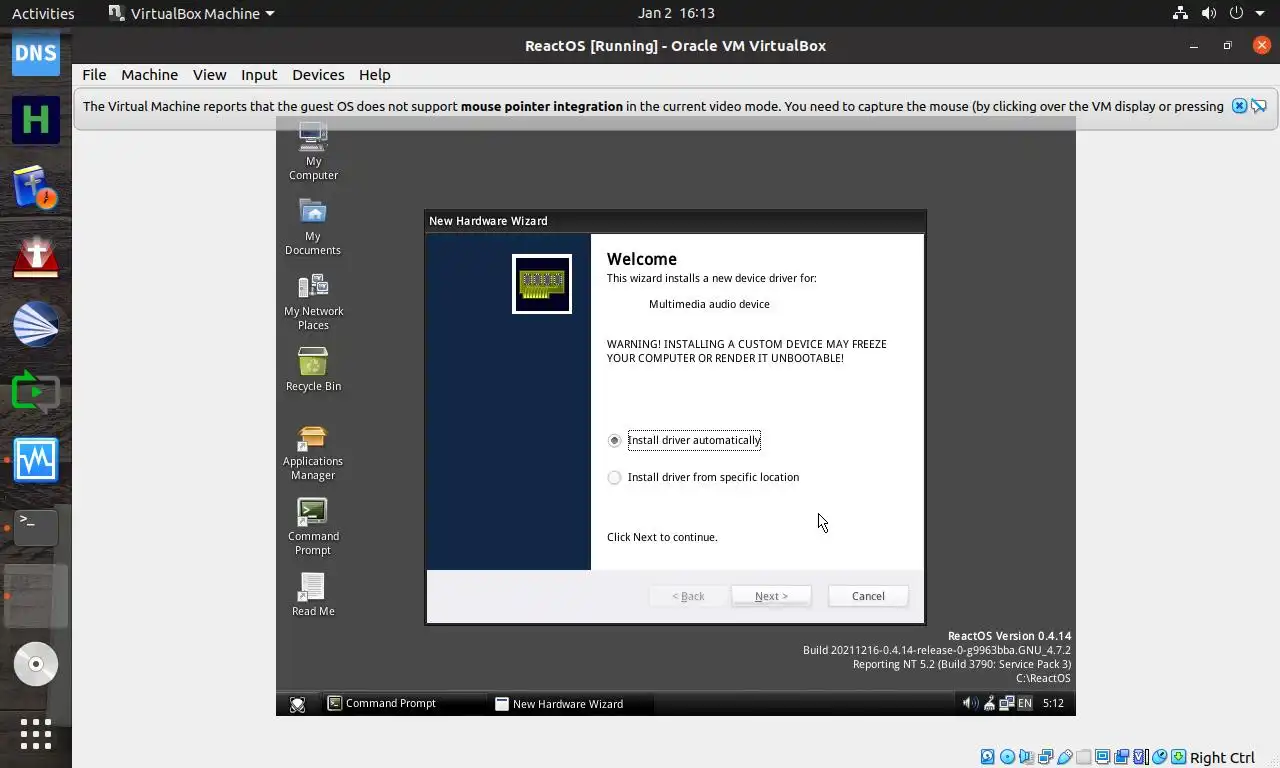1280x768 pixels.
Task: Click the Cancel button in wizard
Action: click(868, 596)
